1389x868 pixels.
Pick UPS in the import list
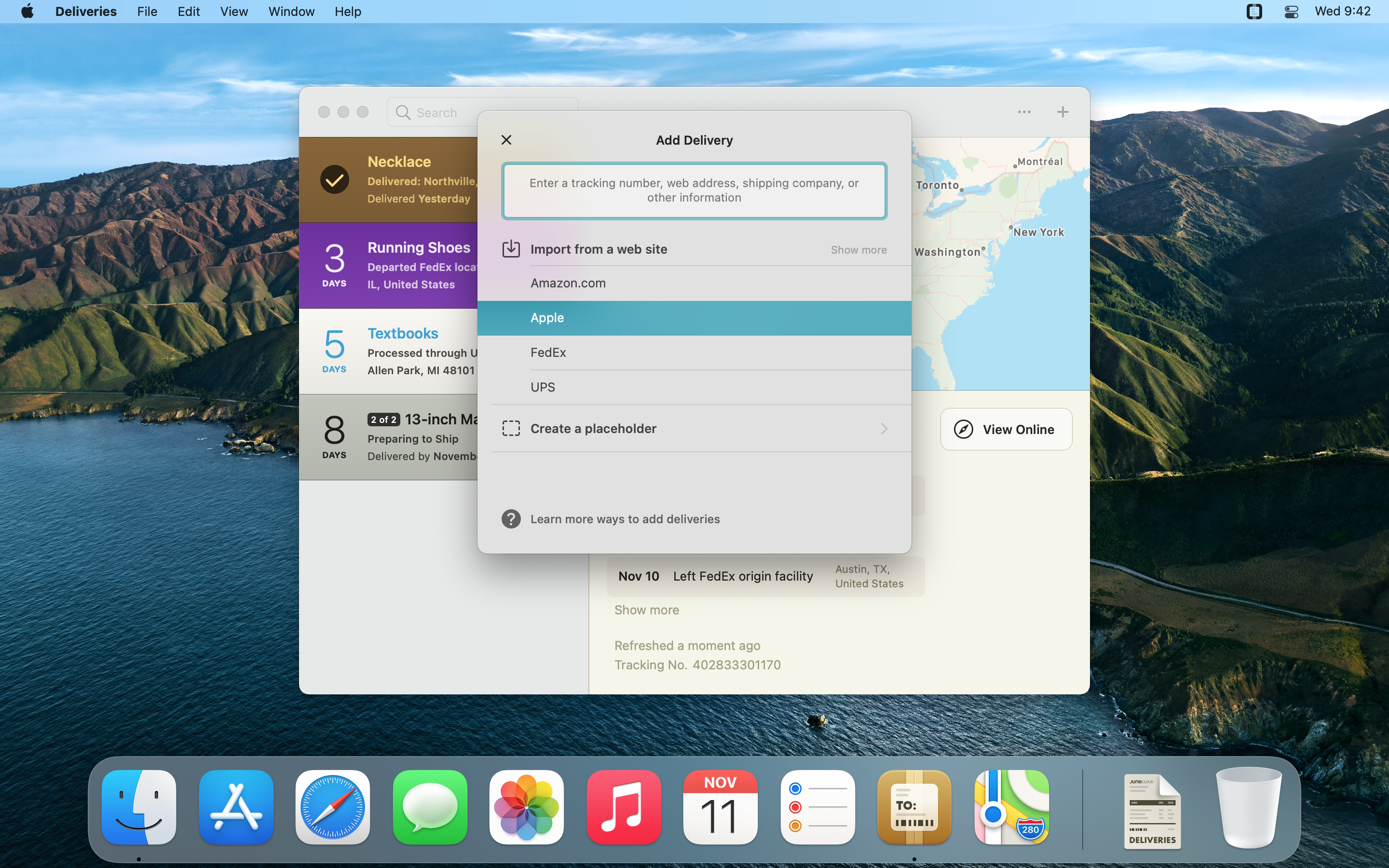tap(694, 387)
